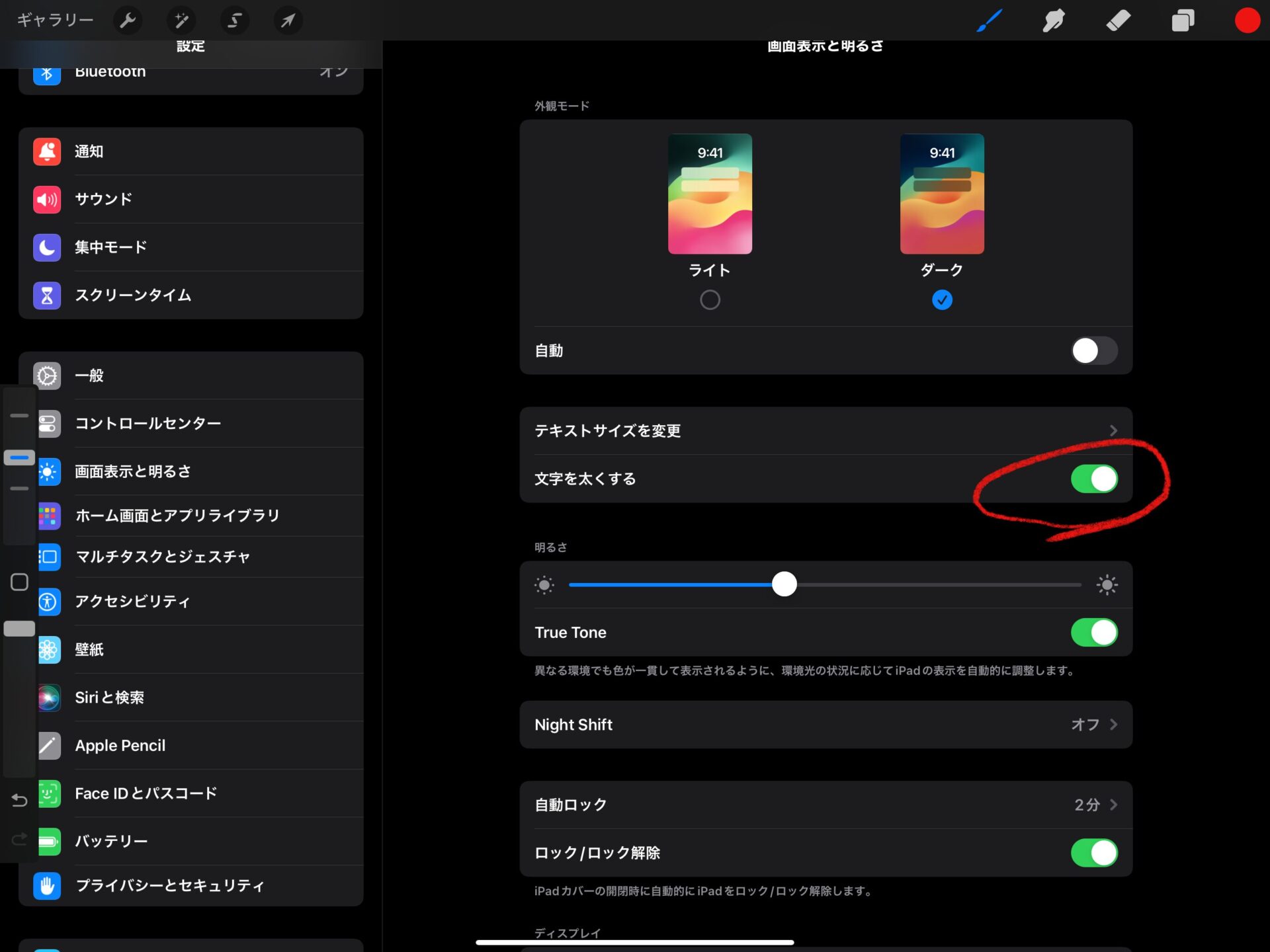
Task: Tap the Procreate redo arrow
Action: point(19,839)
